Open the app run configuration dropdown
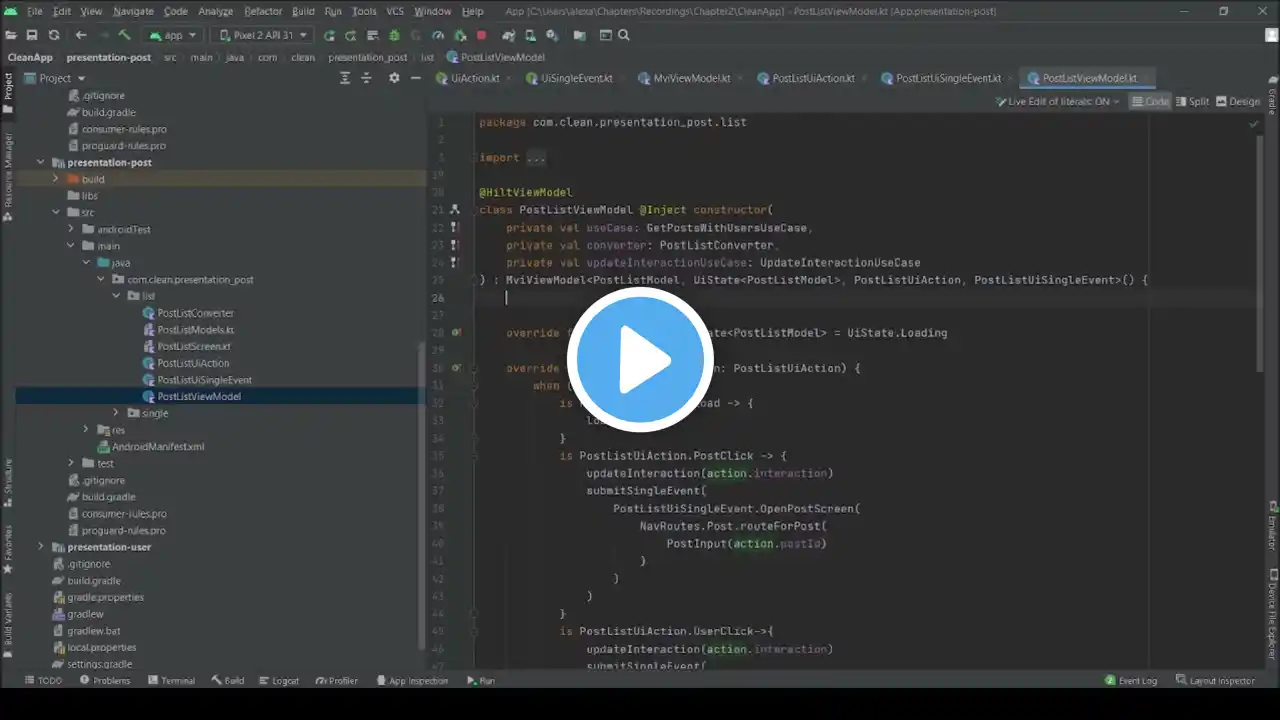This screenshot has height=720, width=1280. (173, 35)
